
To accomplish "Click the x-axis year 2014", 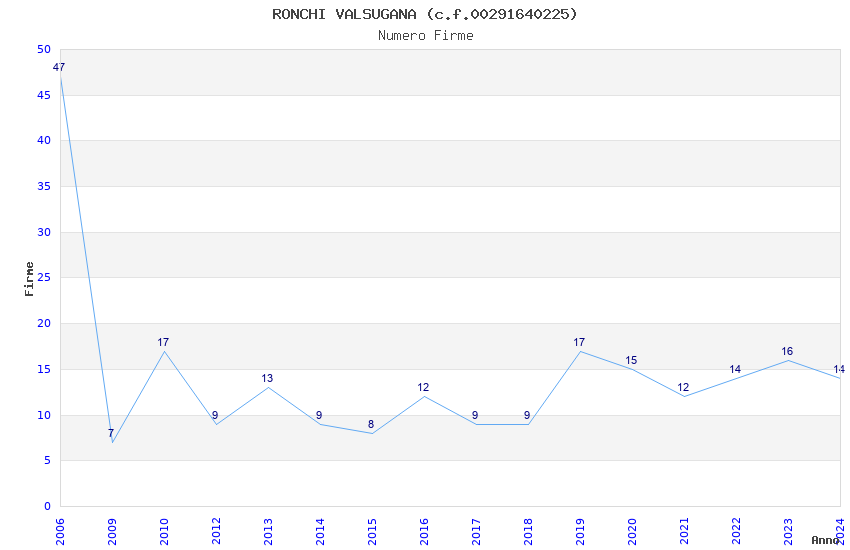I will click(x=320, y=531).
